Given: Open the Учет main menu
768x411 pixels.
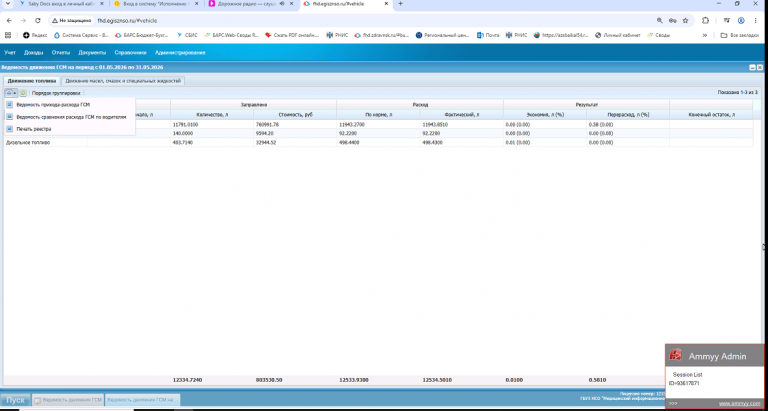Looking at the screenshot, I should pos(10,52).
